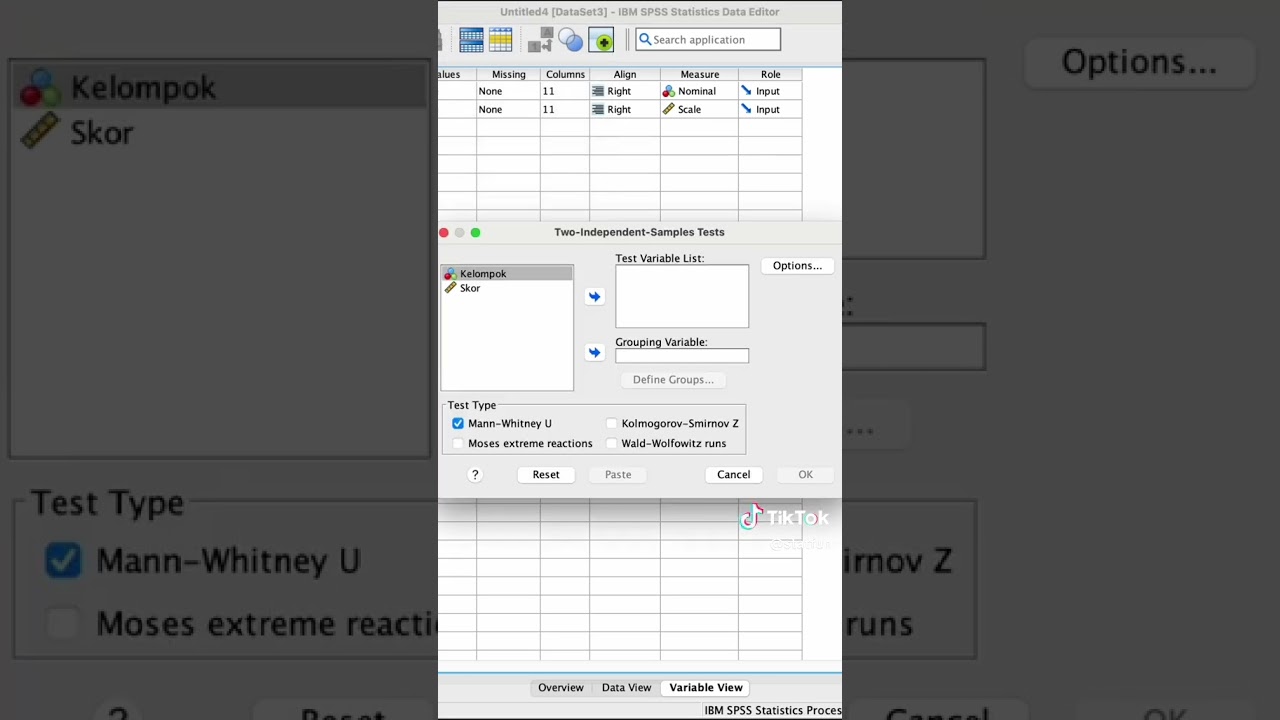Click the Split File toolbar icon
Screen dimensions: 1280x720
point(471,40)
